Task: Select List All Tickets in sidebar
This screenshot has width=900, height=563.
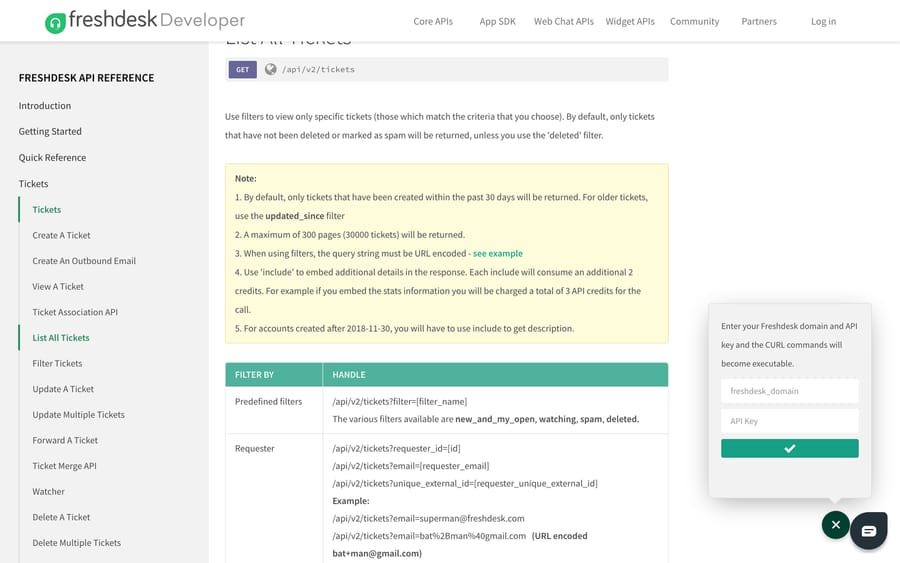Action: (61, 337)
